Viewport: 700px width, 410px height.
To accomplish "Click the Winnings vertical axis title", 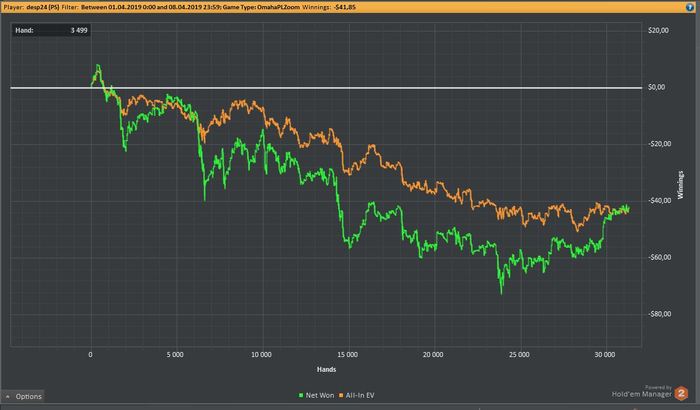I will coord(680,184).
